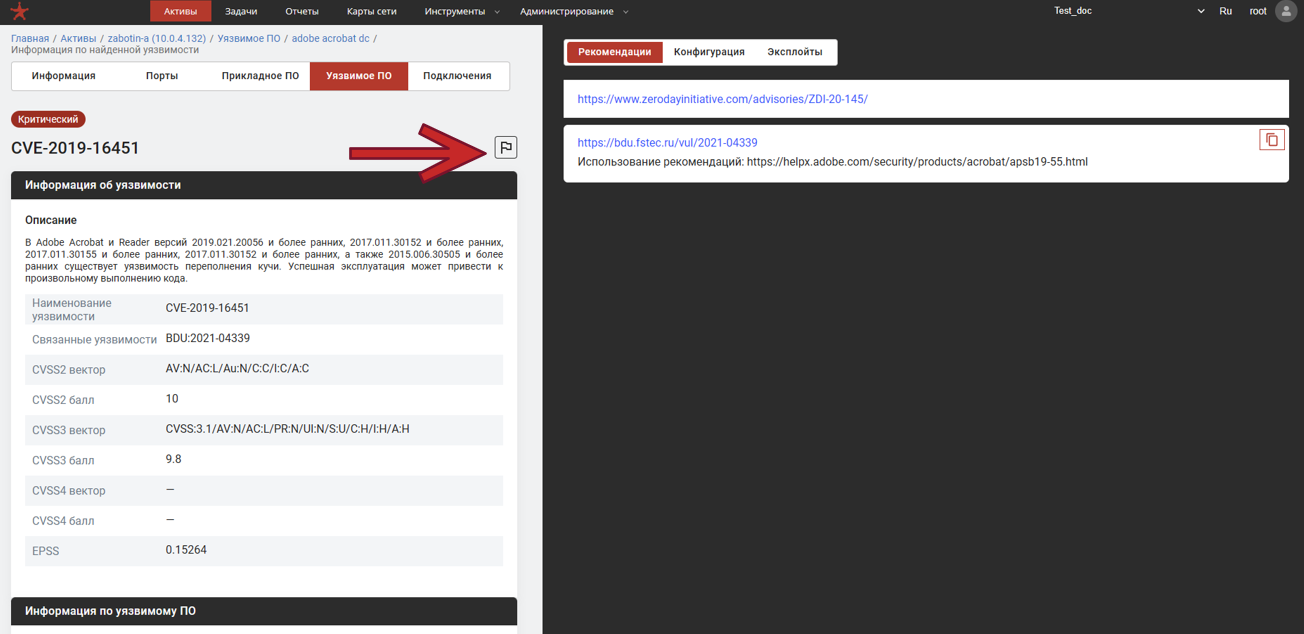Open the bdu.fstec.ru vulnerability link

pyautogui.click(x=667, y=143)
